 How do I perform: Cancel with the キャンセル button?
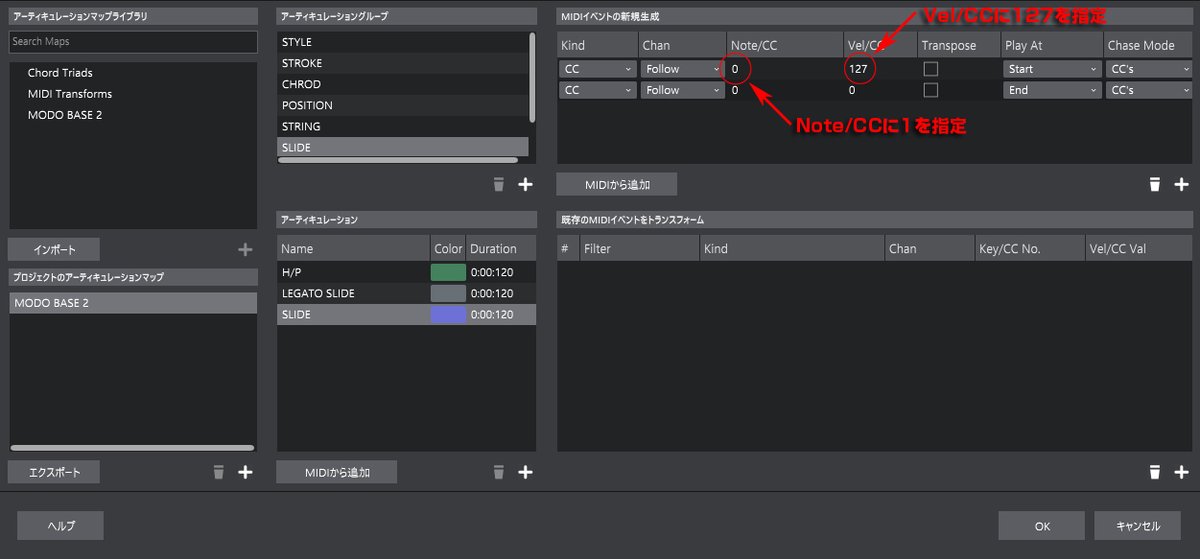pos(1137,525)
